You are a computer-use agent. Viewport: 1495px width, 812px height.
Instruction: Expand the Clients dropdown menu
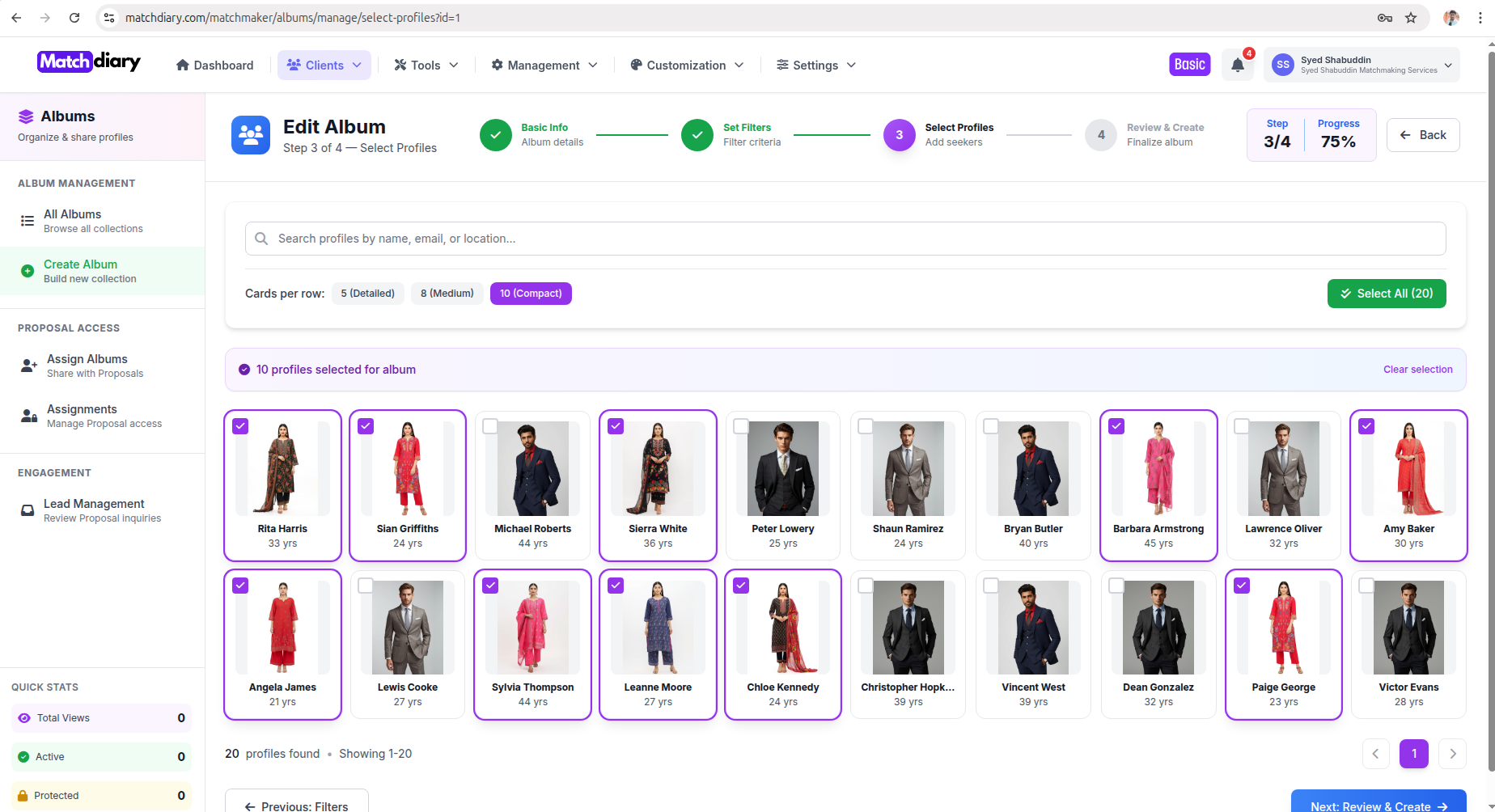(x=324, y=66)
